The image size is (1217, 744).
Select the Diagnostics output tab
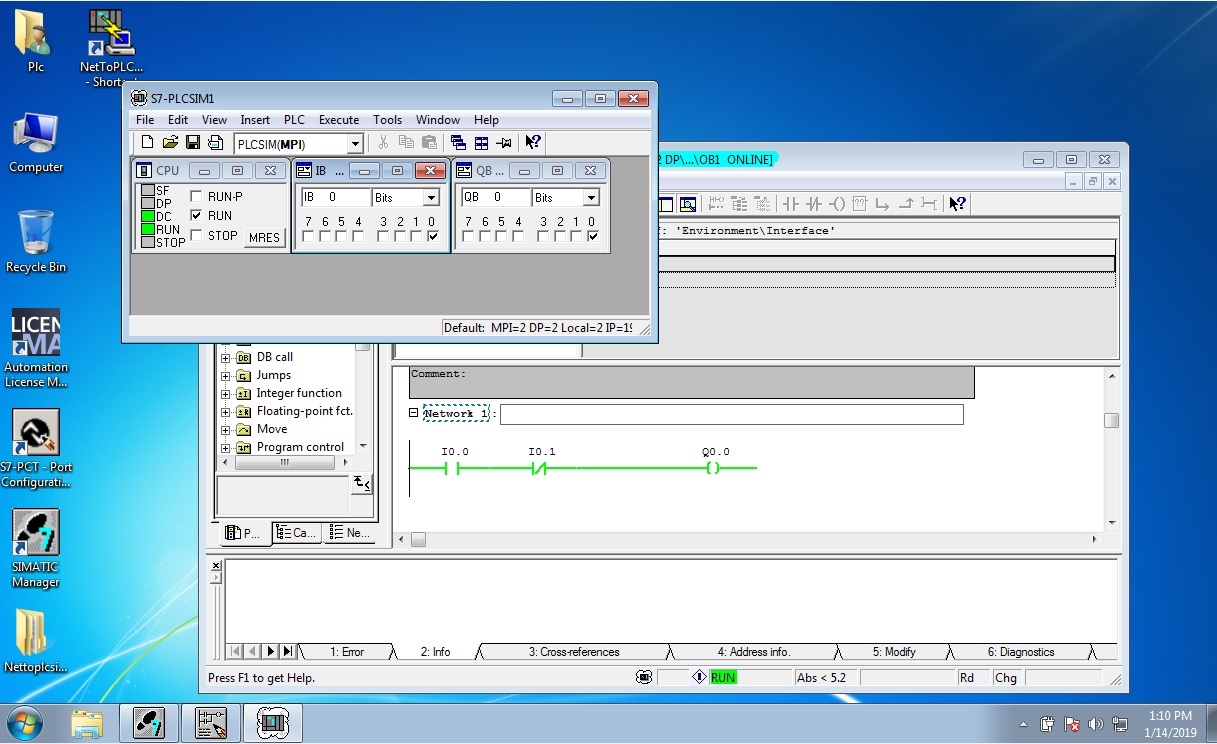point(1020,652)
